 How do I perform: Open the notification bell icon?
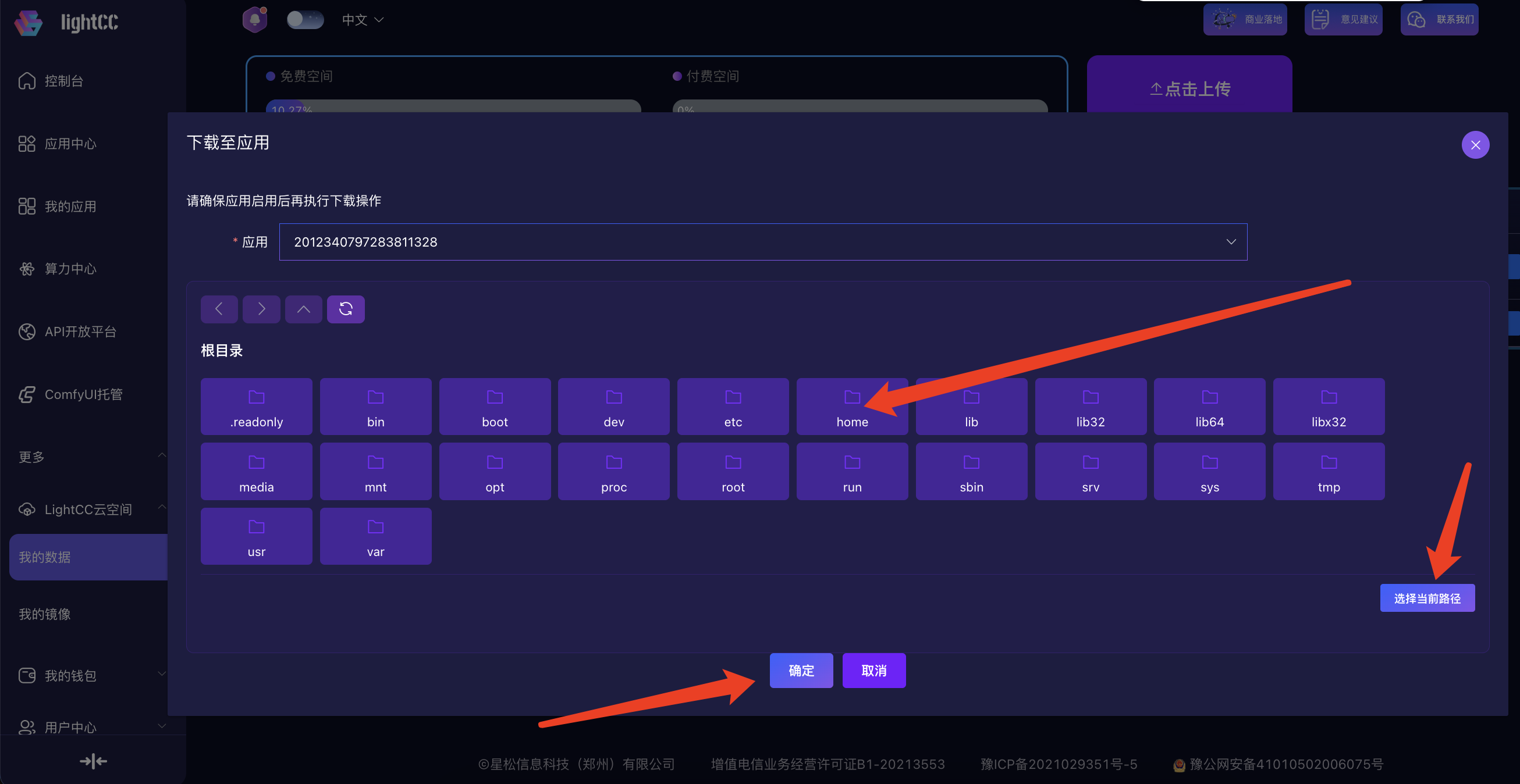coord(255,19)
